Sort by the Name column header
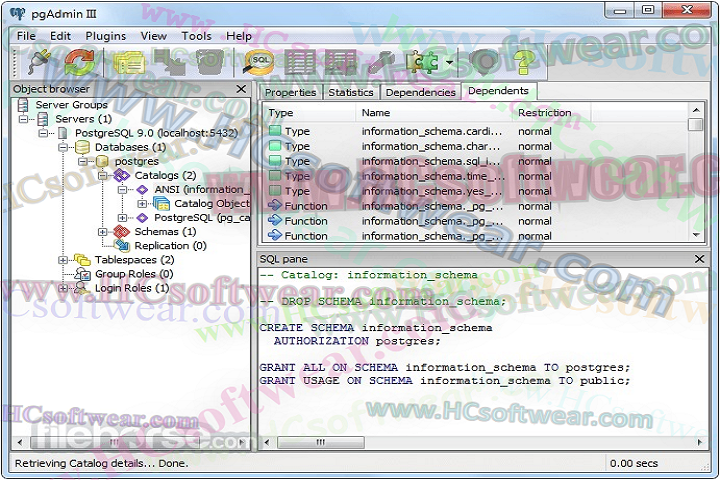The image size is (720, 480). point(433,113)
